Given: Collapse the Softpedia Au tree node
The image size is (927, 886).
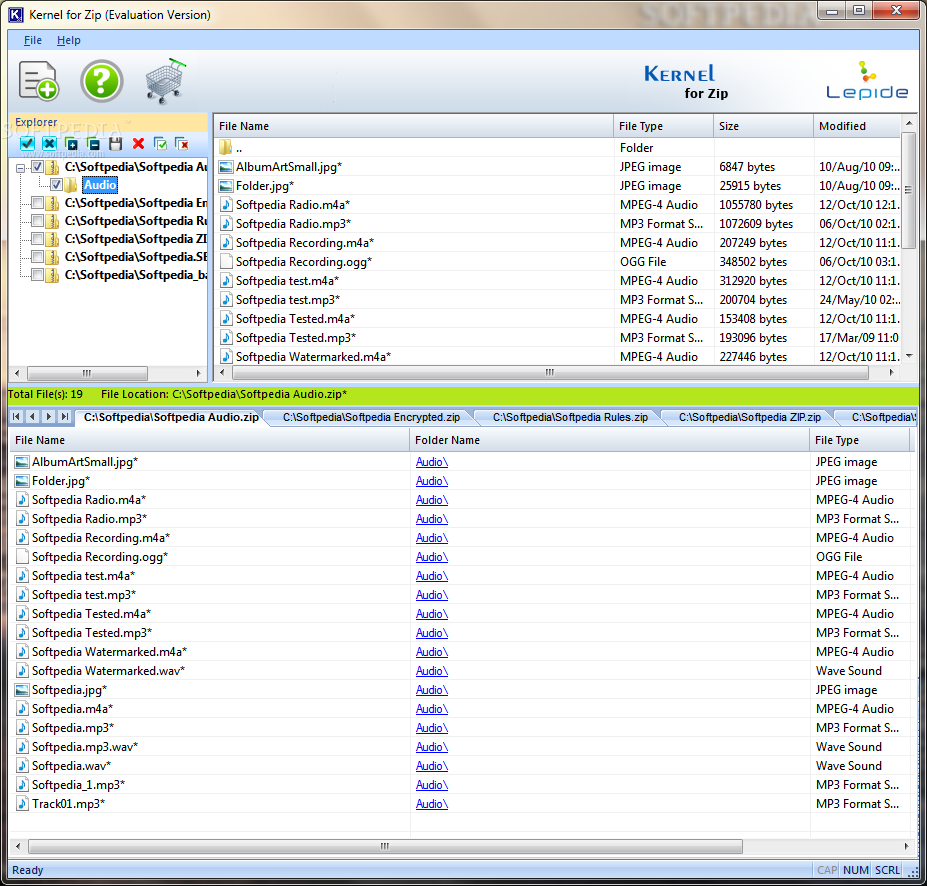Looking at the screenshot, I should coord(21,168).
